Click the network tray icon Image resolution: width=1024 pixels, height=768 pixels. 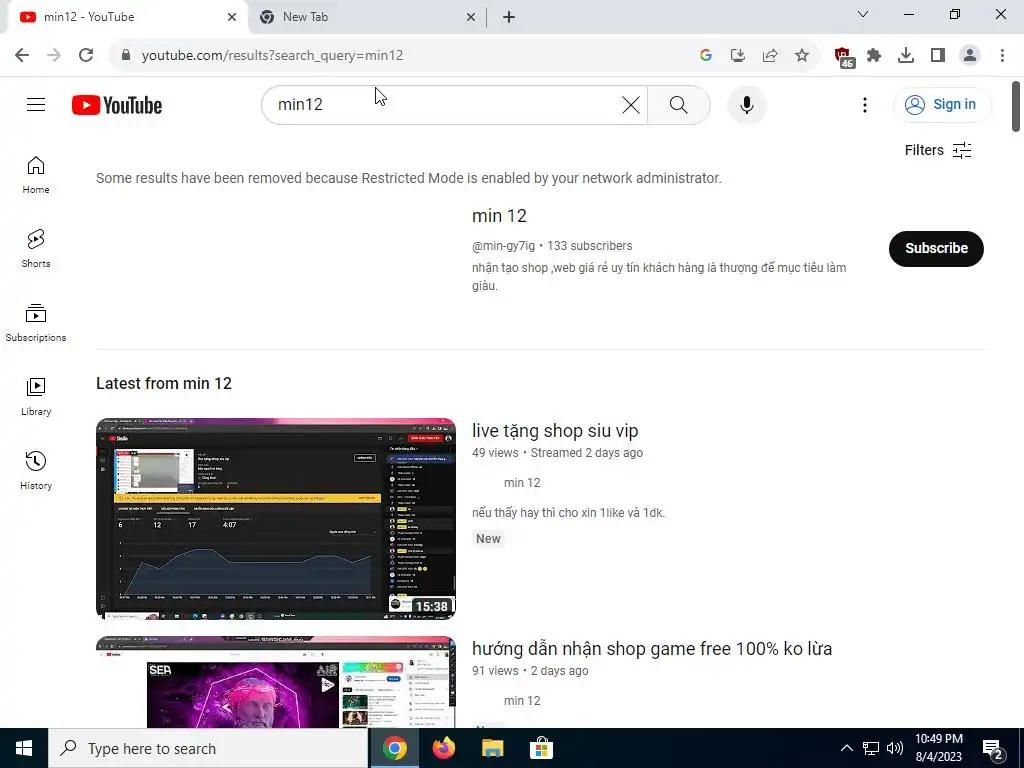871,748
